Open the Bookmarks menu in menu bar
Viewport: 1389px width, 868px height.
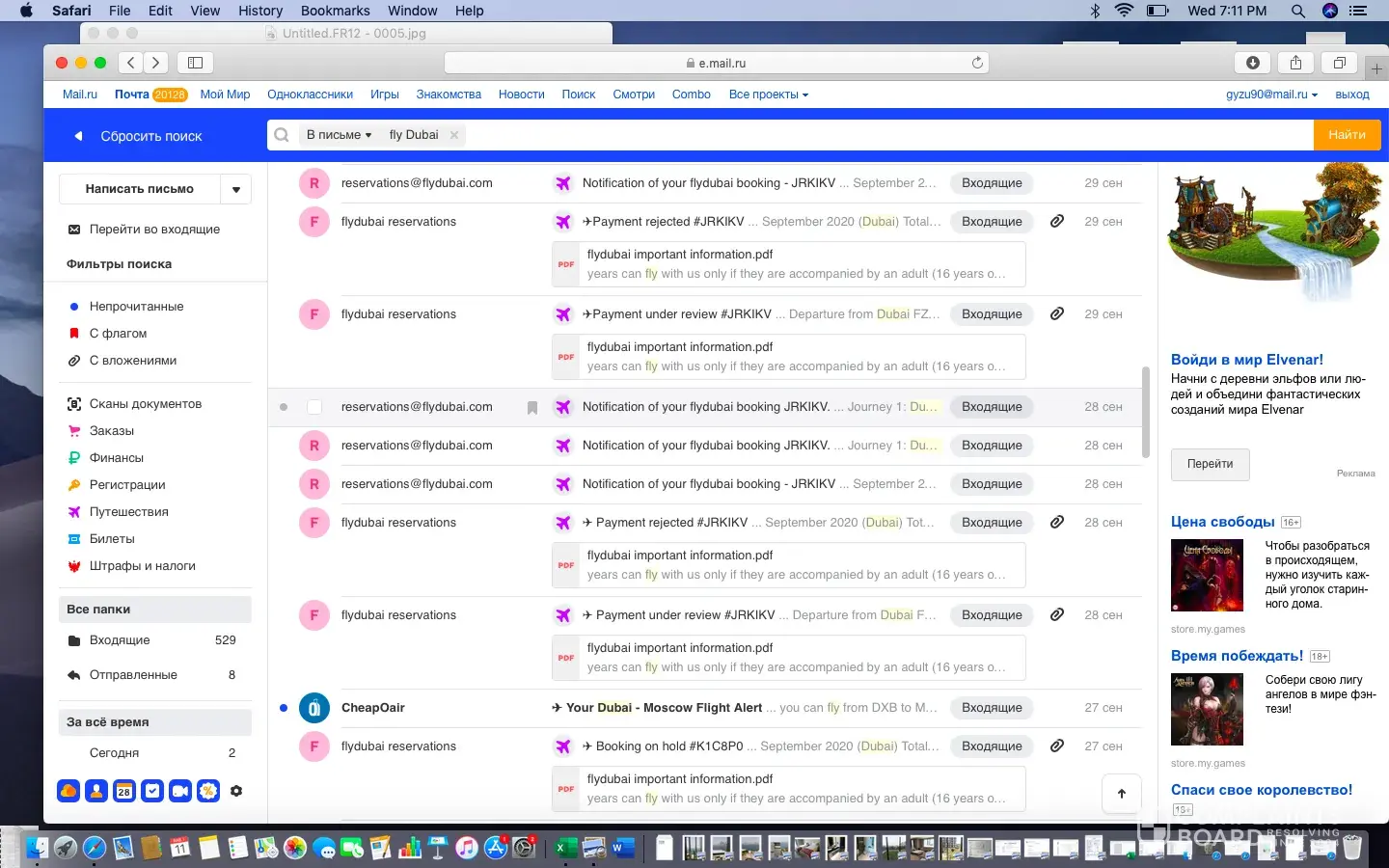click(335, 11)
